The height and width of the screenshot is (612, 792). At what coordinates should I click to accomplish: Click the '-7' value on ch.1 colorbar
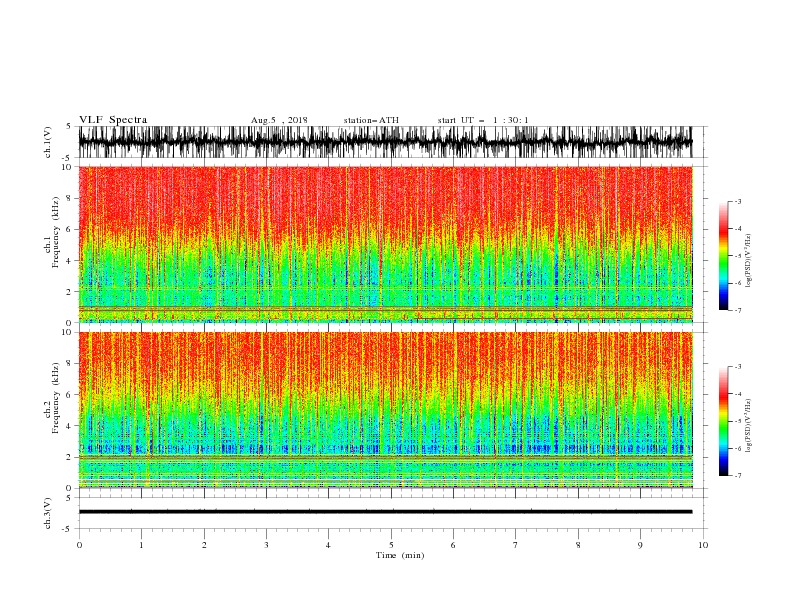pos(738,310)
